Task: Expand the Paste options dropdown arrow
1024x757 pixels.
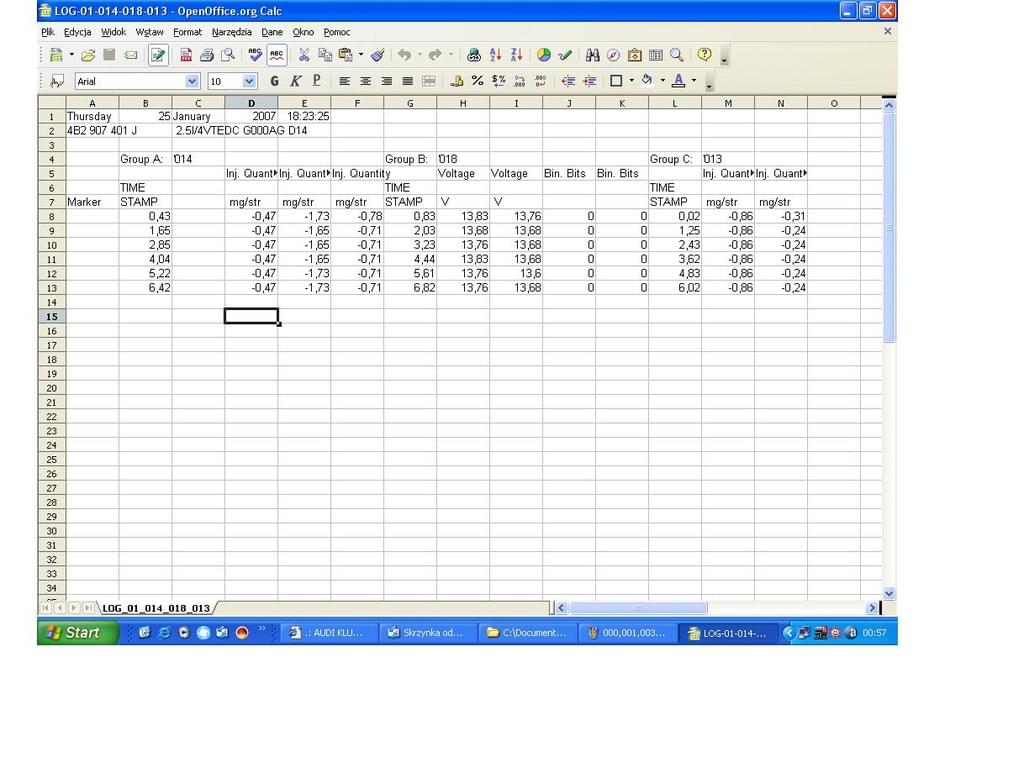Action: coord(360,55)
